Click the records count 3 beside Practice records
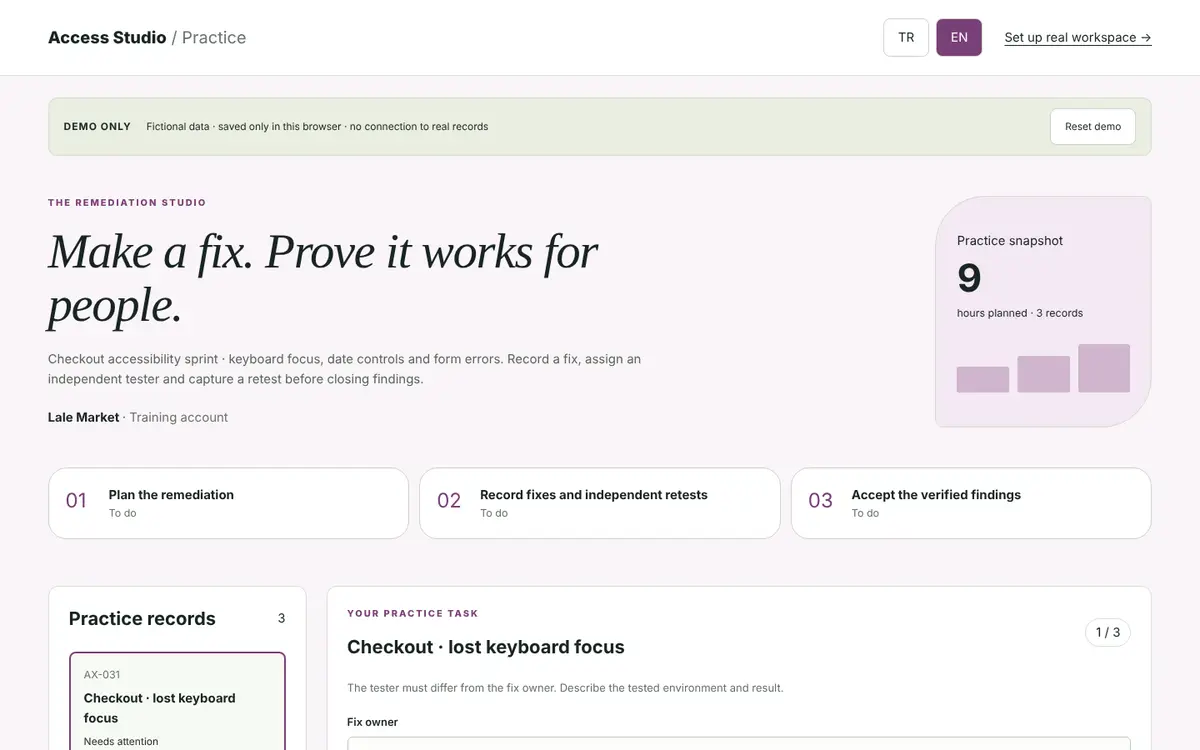This screenshot has height=750, width=1200. (x=281, y=619)
